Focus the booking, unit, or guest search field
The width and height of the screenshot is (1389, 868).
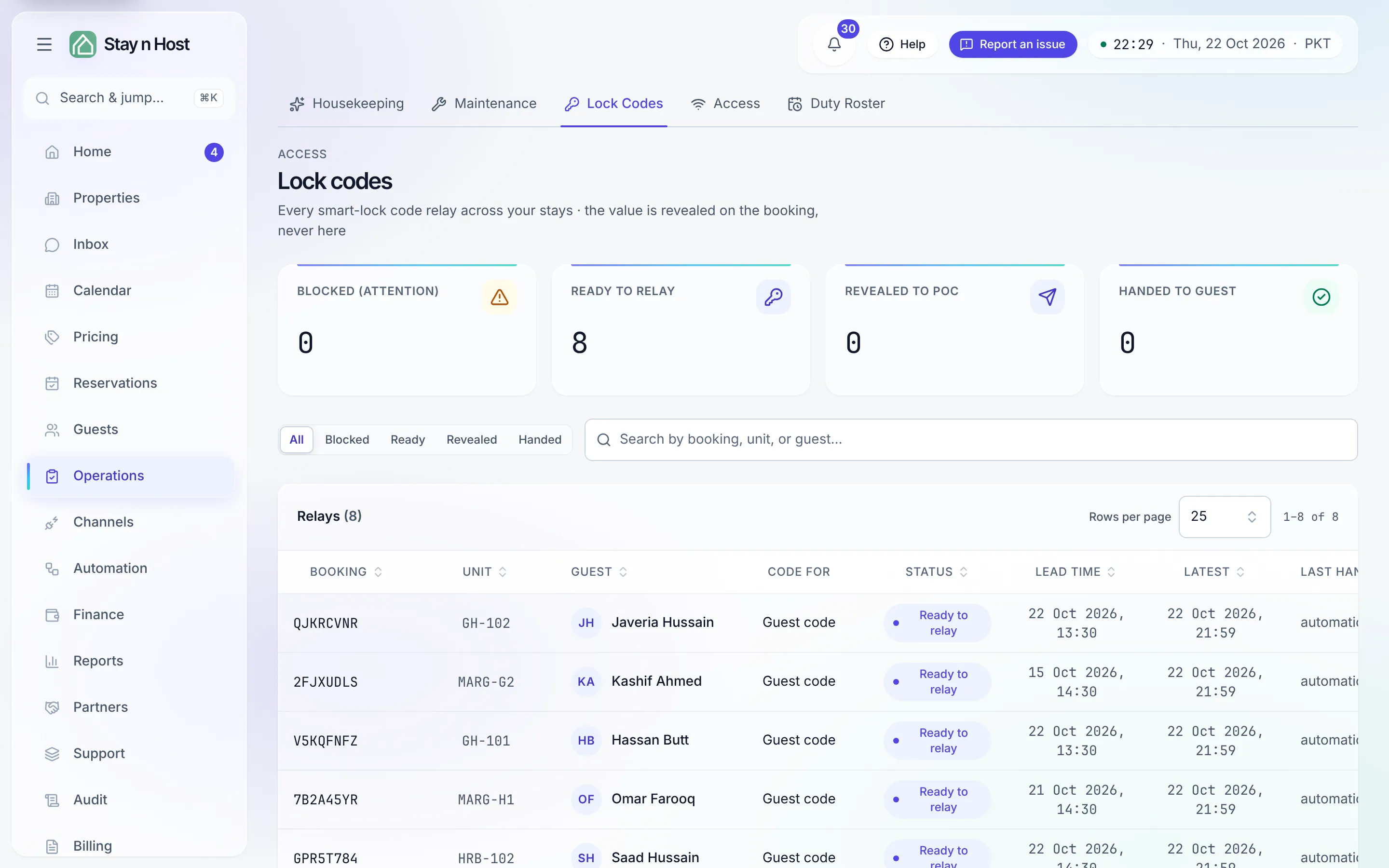click(x=970, y=440)
